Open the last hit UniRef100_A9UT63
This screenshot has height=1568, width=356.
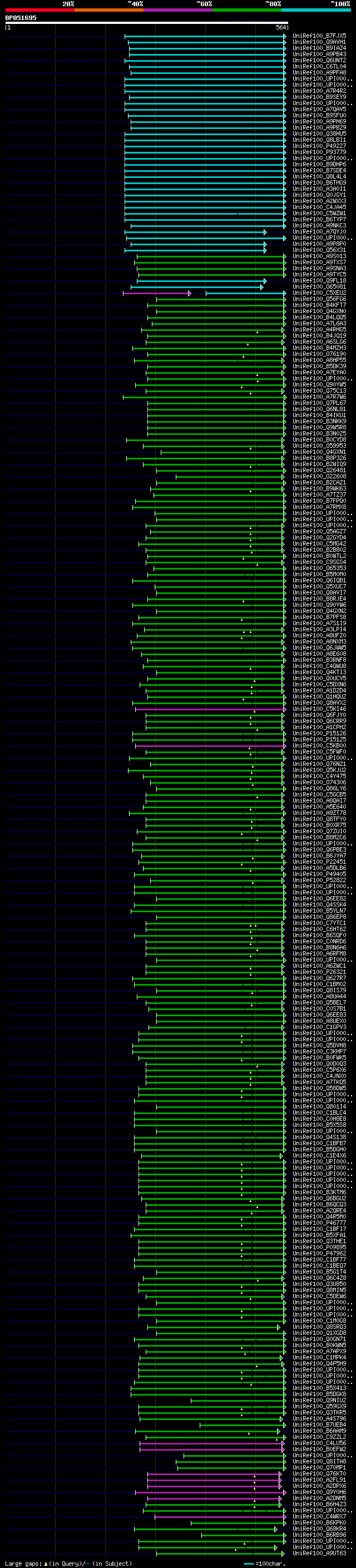(x=319, y=1553)
